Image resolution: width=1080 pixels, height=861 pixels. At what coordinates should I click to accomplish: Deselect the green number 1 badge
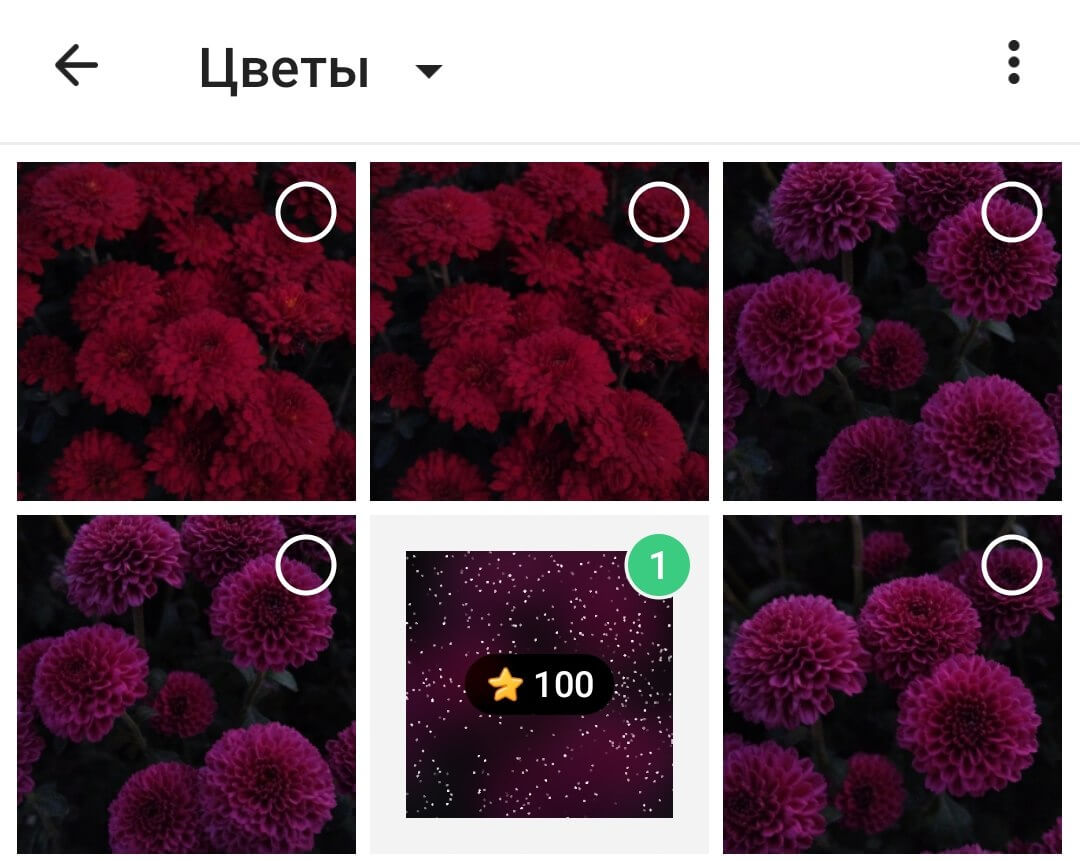pyautogui.click(x=658, y=566)
